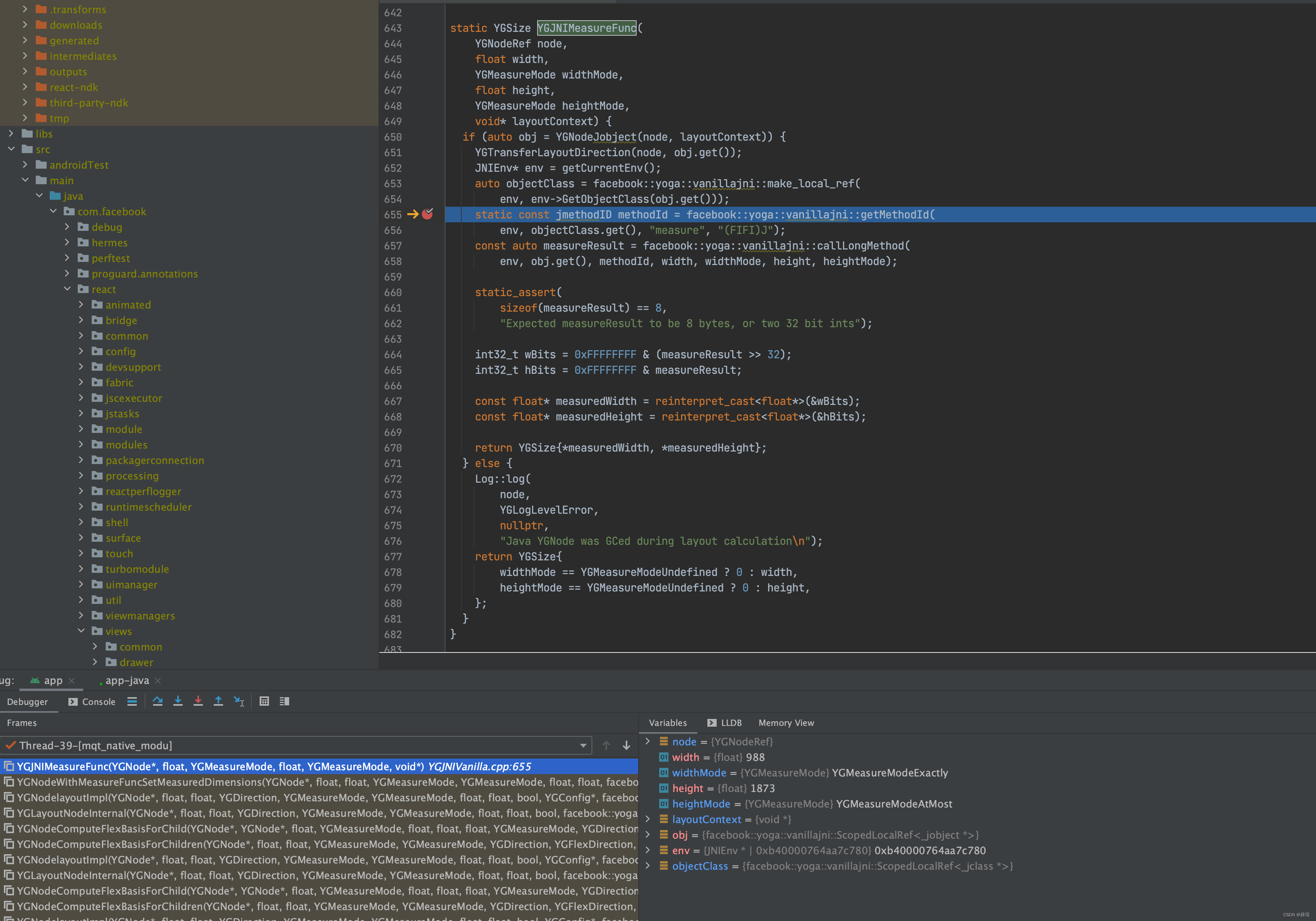Click the Show Execution Point icon
The height and width of the screenshot is (921, 1316).
(132, 701)
